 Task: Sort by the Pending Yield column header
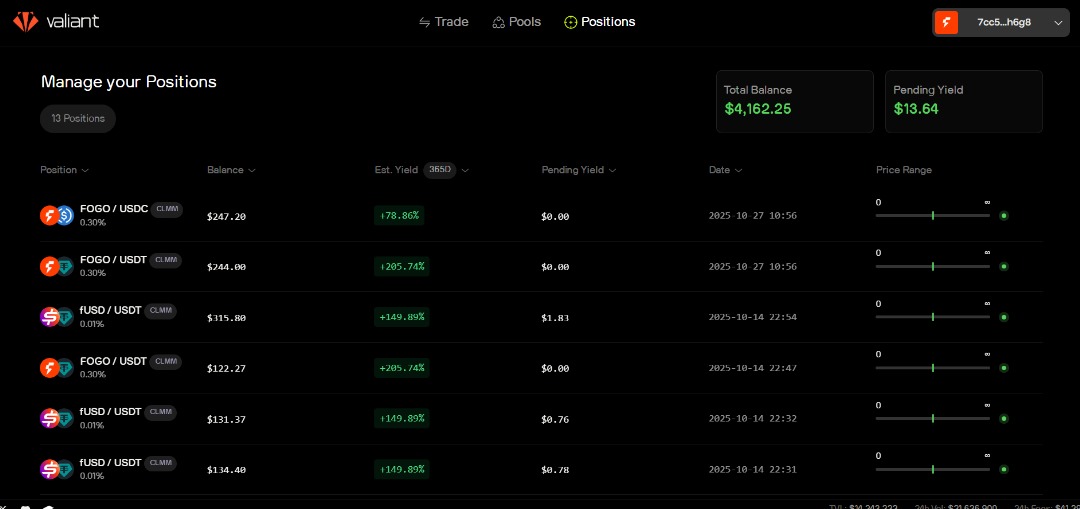coord(579,170)
